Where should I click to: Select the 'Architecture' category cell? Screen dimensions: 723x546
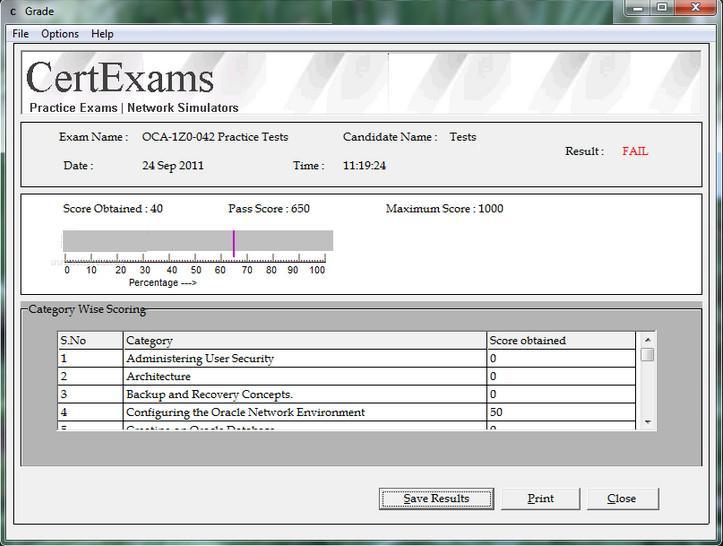tap(305, 376)
